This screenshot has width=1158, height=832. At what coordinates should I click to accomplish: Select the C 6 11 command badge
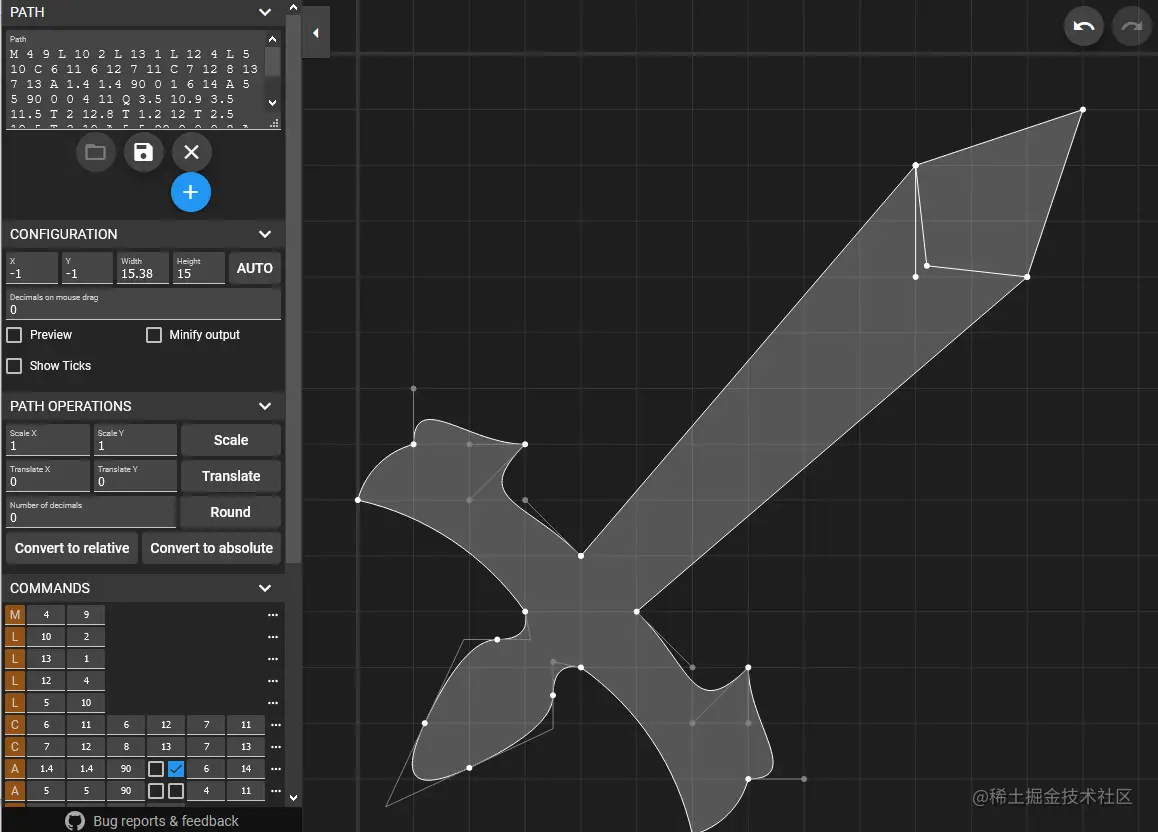tap(15, 725)
